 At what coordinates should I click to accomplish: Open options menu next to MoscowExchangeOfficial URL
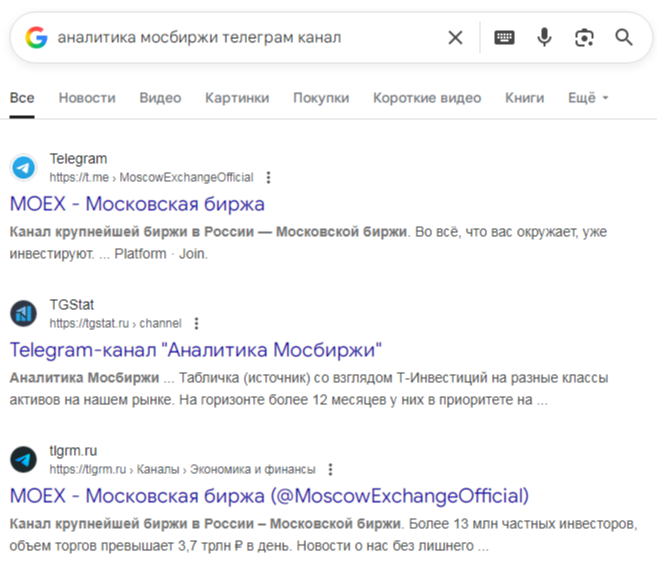(x=269, y=178)
